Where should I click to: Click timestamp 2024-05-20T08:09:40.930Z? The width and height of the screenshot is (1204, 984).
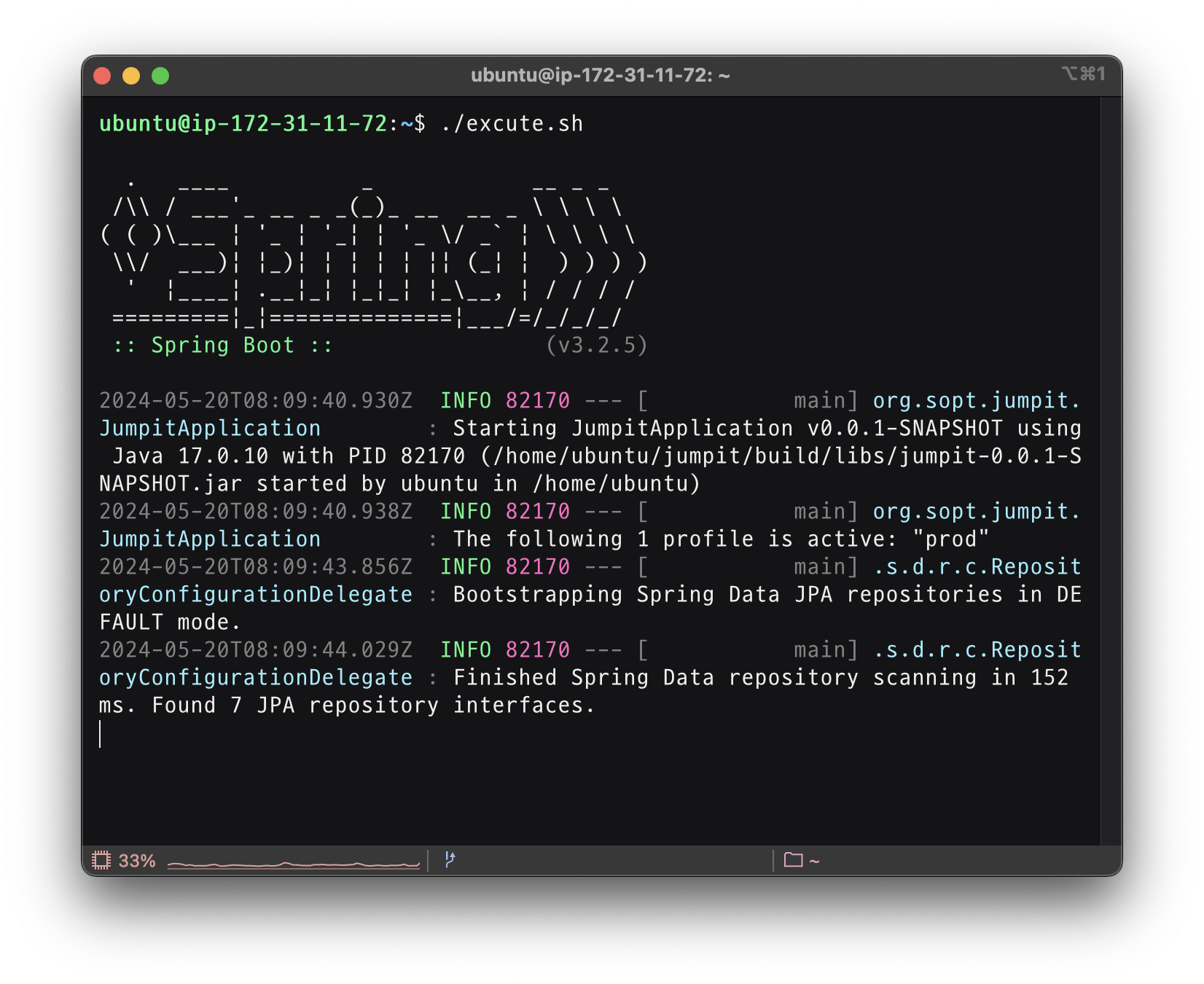tap(256, 400)
